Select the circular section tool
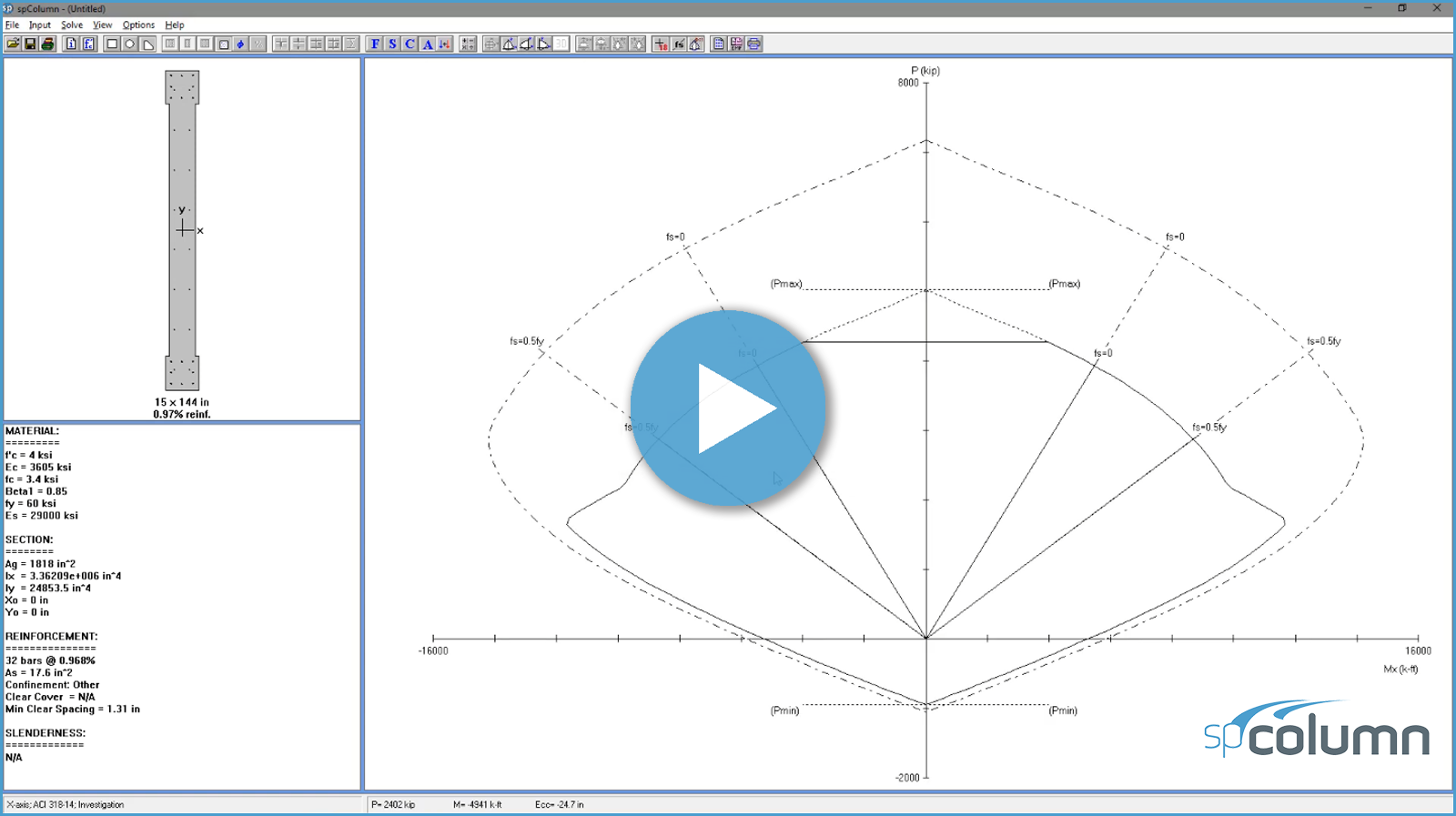Screen dimensions: 1456x816 [129, 44]
